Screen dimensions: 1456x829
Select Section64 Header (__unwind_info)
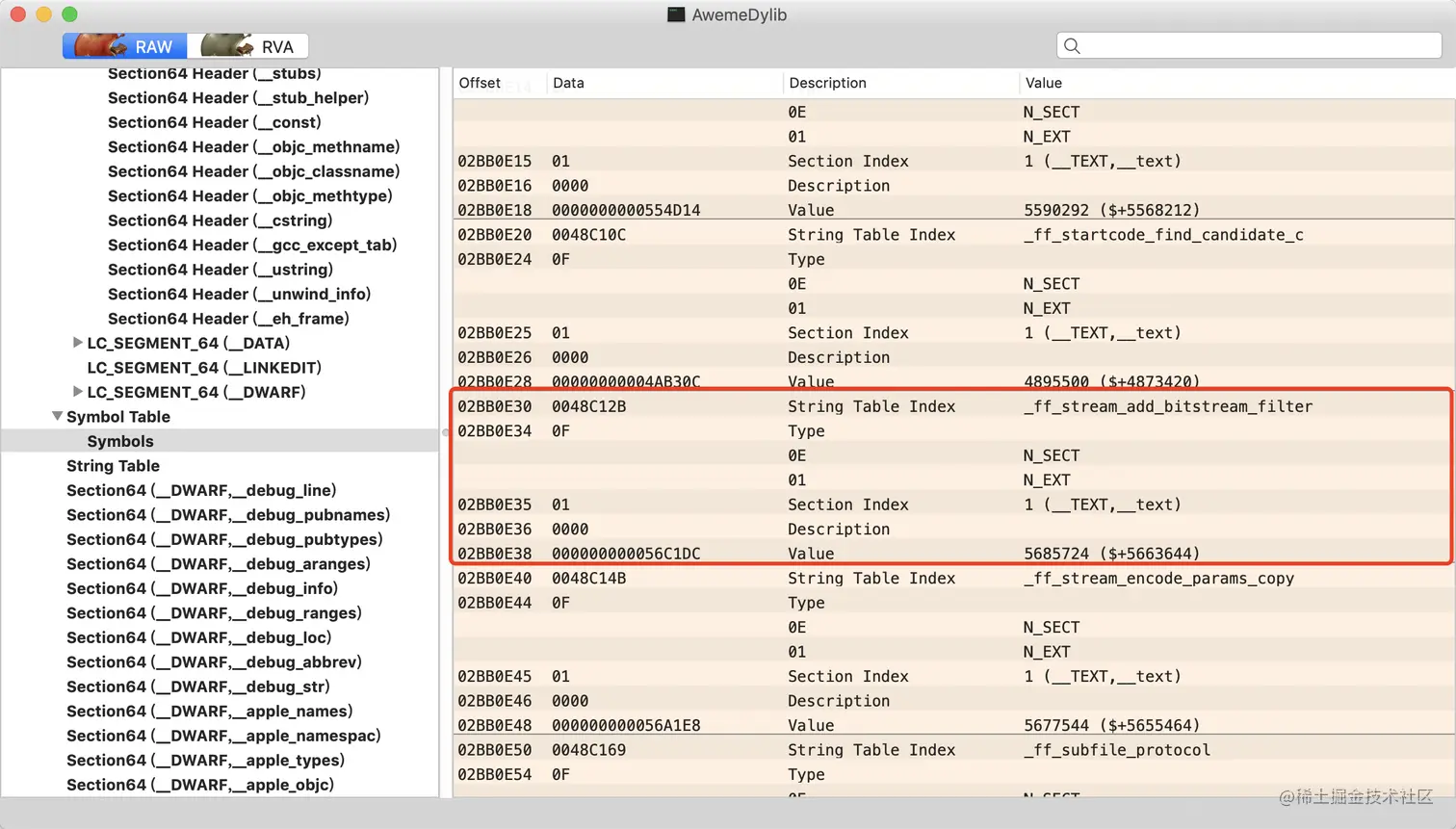point(239,294)
